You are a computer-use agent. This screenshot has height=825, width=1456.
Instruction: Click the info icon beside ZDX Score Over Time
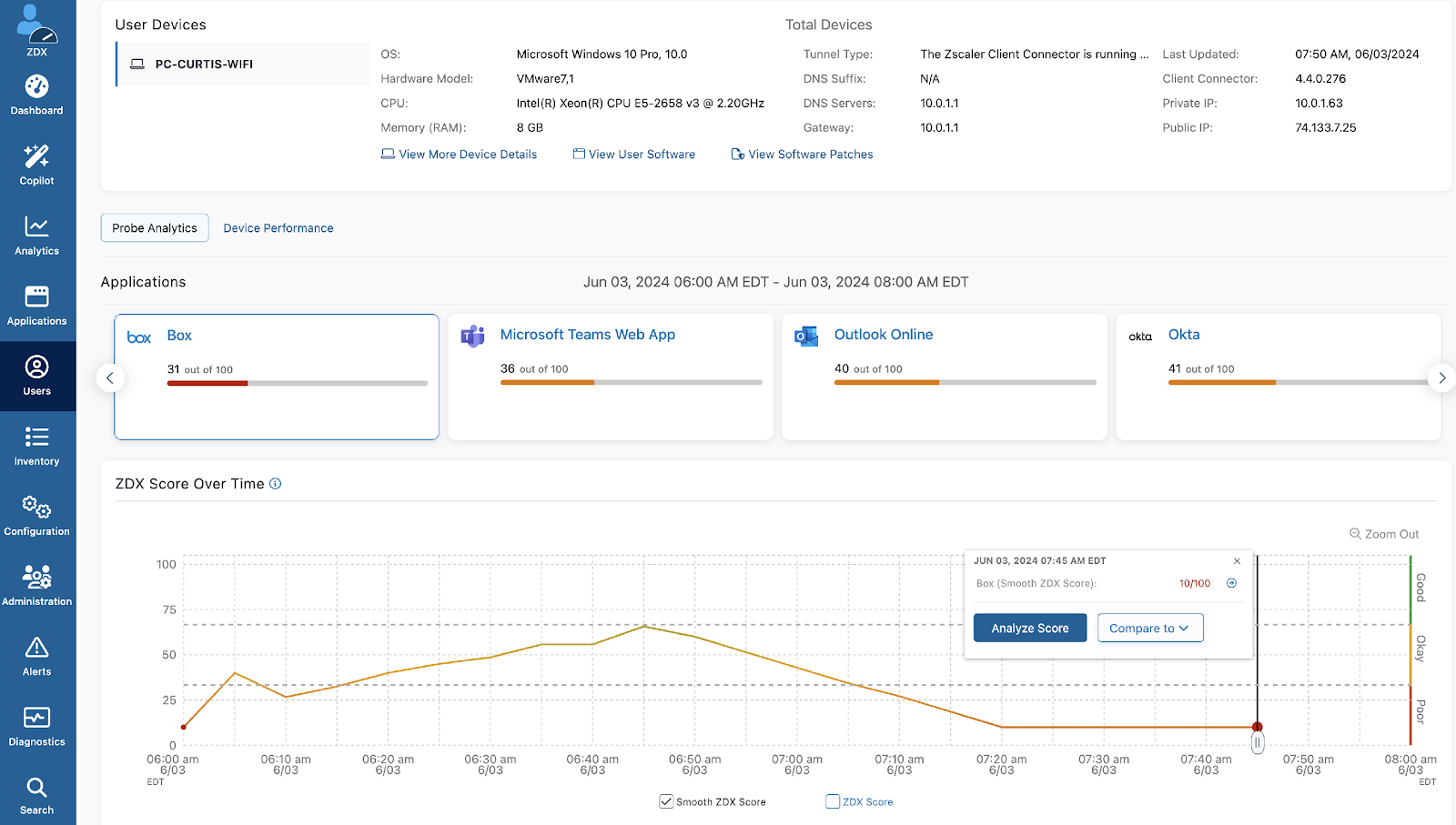tap(275, 484)
